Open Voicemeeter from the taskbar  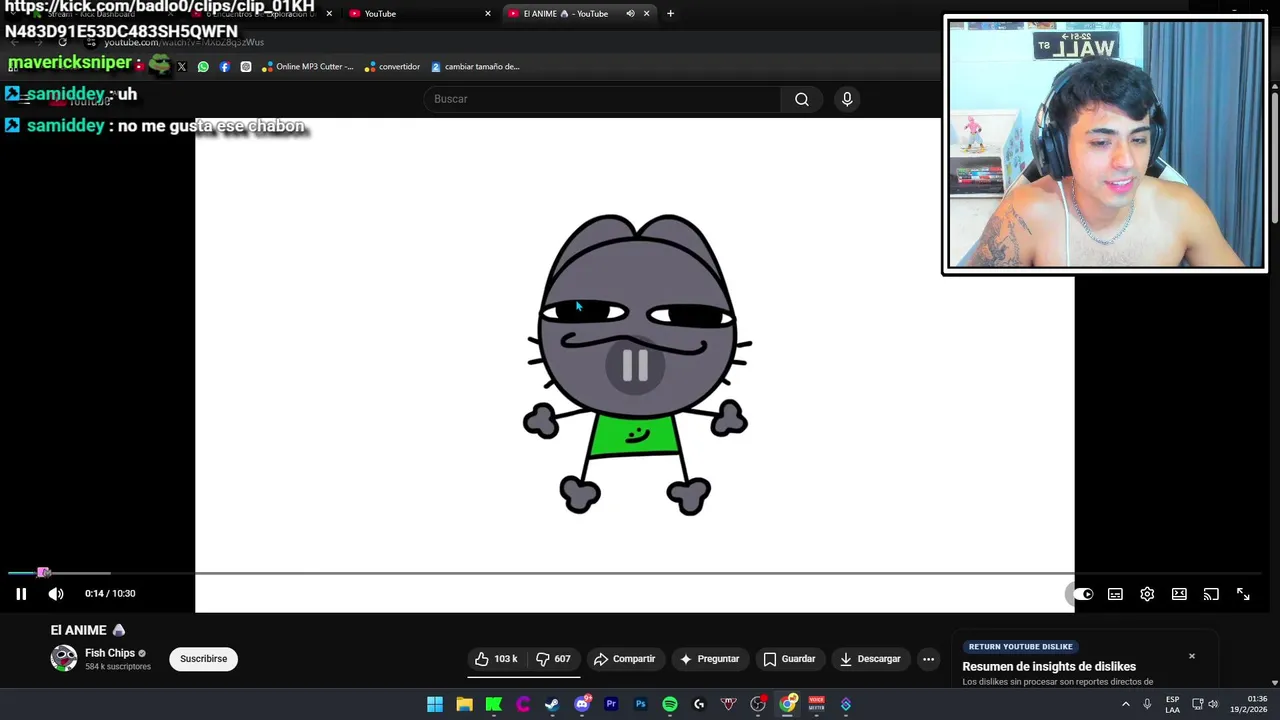tap(817, 704)
